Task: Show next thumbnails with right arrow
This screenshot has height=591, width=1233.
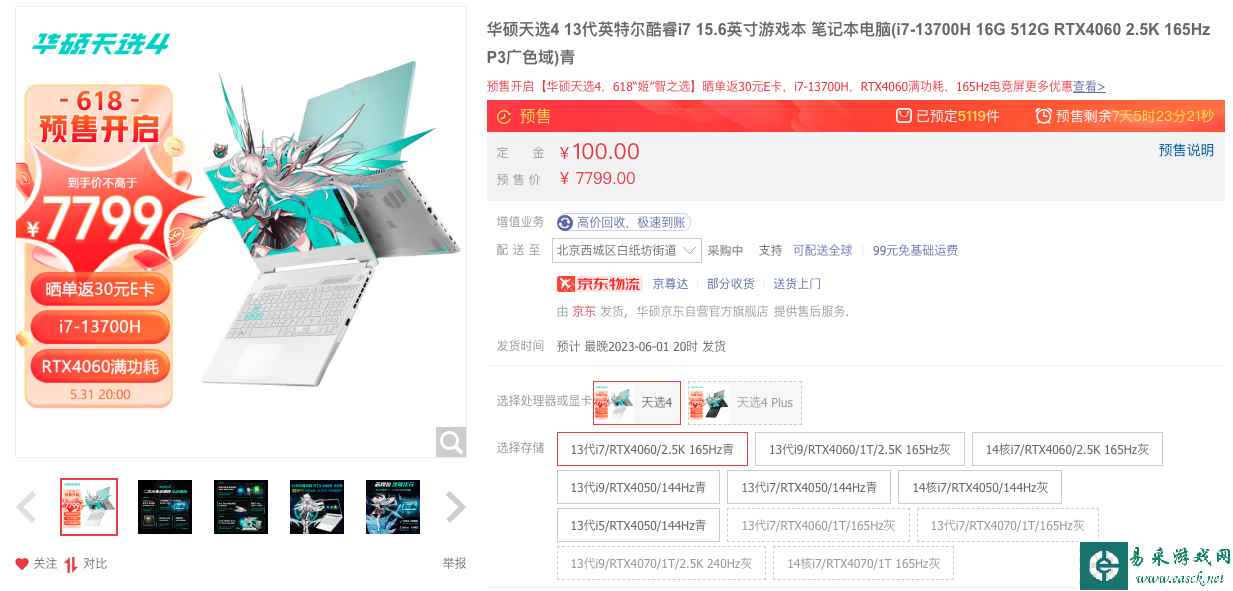Action: pos(455,507)
